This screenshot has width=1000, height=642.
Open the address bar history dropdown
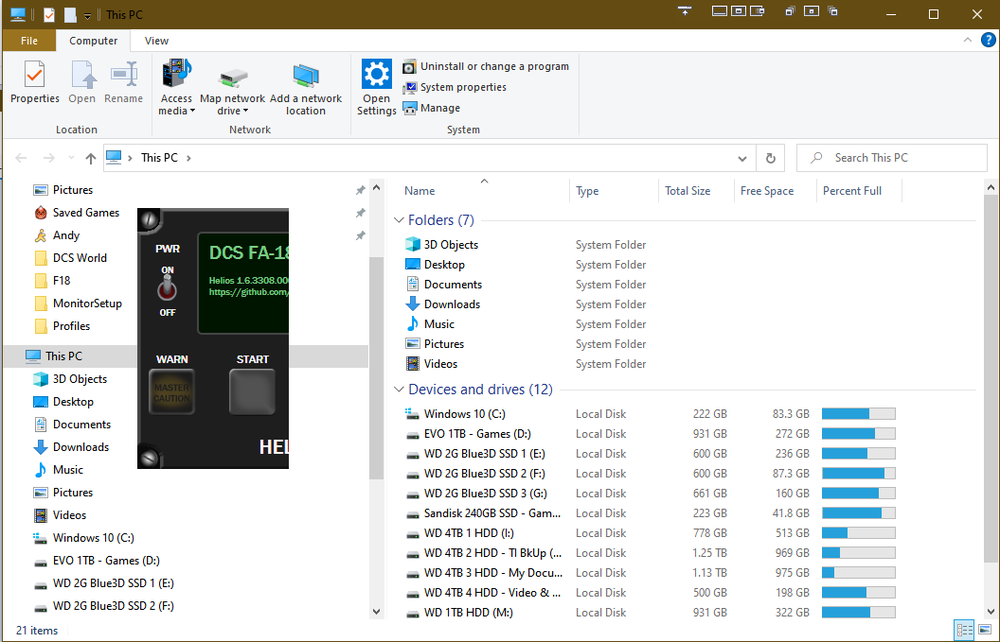[741, 158]
